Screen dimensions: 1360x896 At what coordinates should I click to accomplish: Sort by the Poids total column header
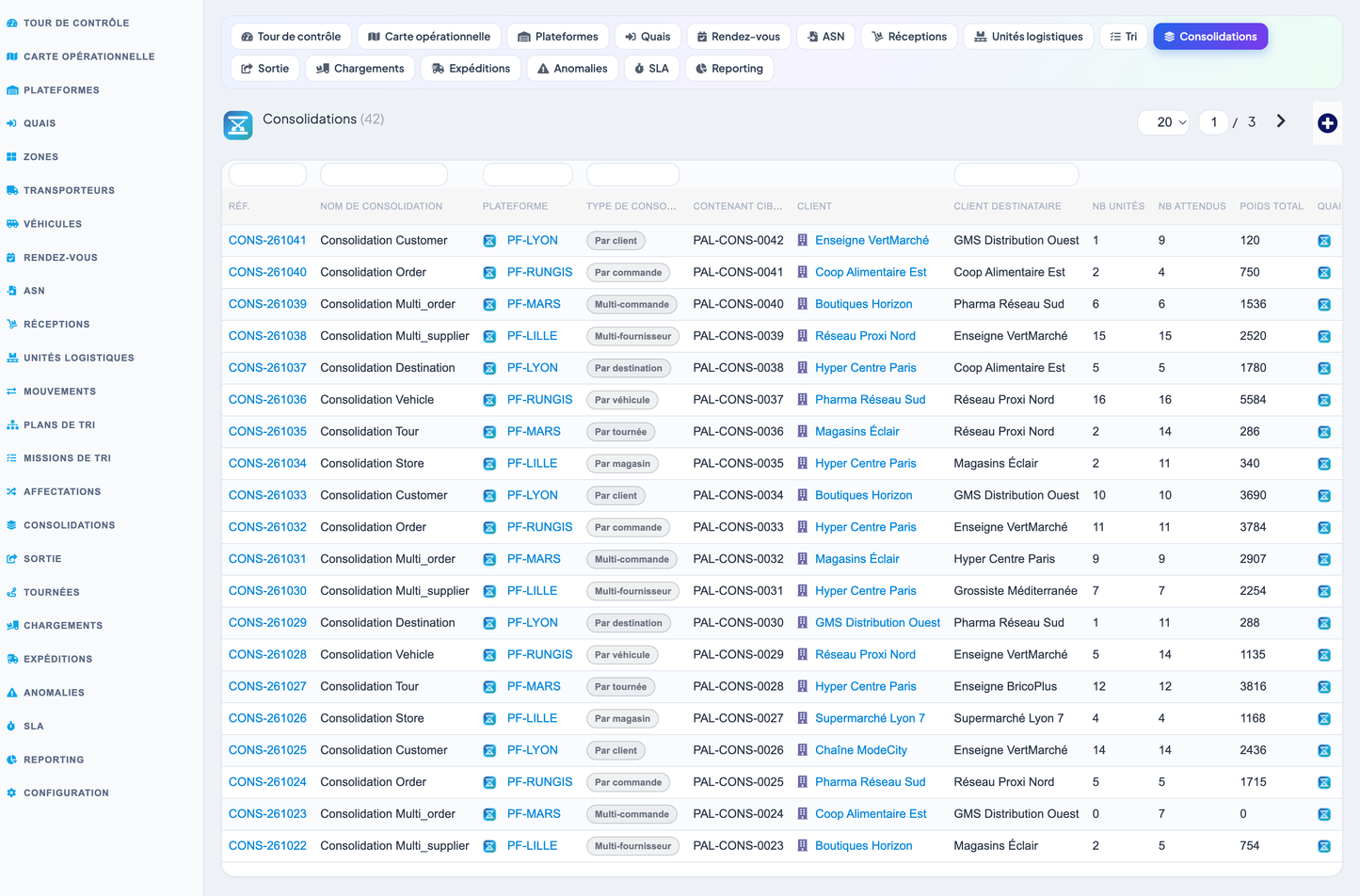point(1272,206)
